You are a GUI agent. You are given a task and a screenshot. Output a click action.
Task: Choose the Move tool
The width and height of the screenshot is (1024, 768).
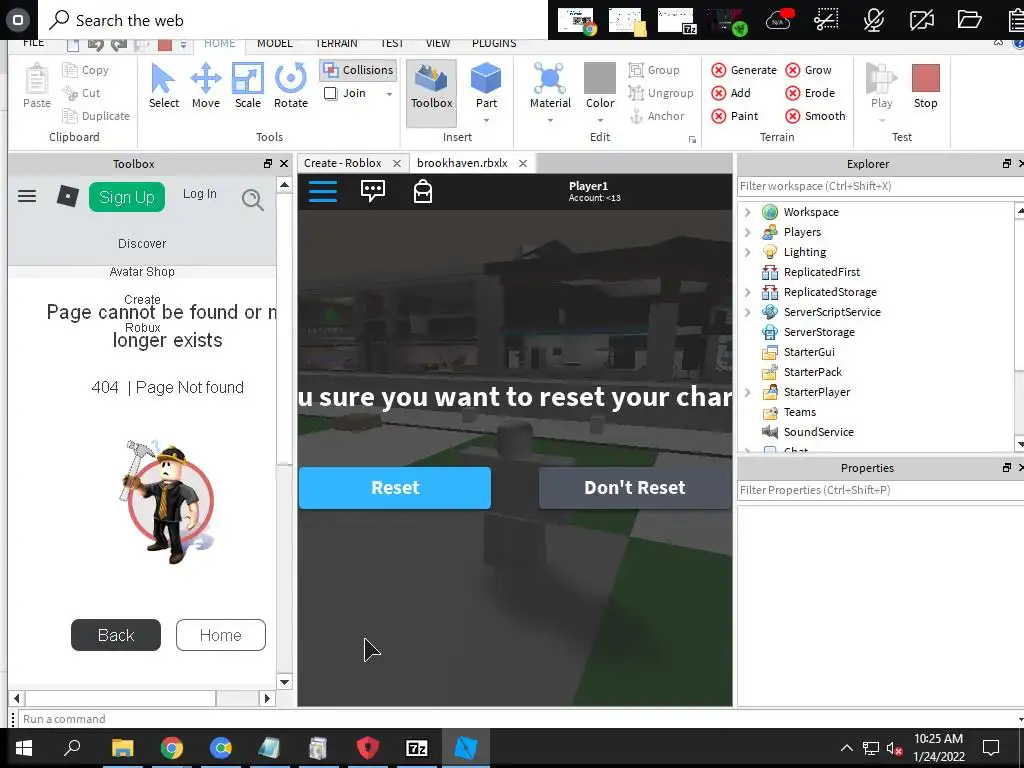point(206,86)
